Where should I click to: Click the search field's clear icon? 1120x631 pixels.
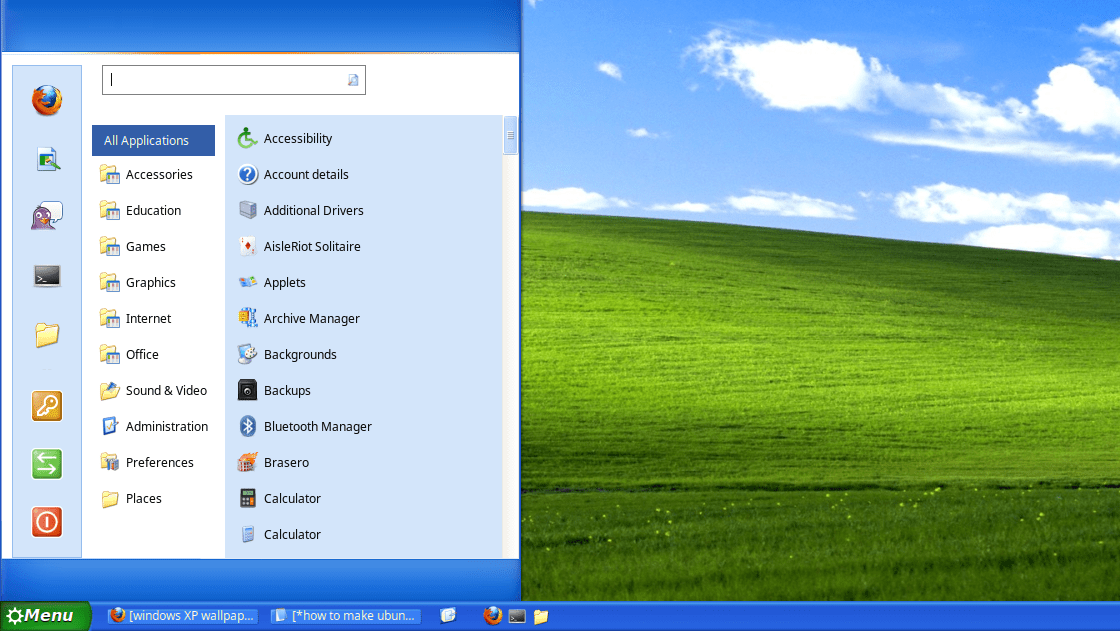[x=353, y=80]
